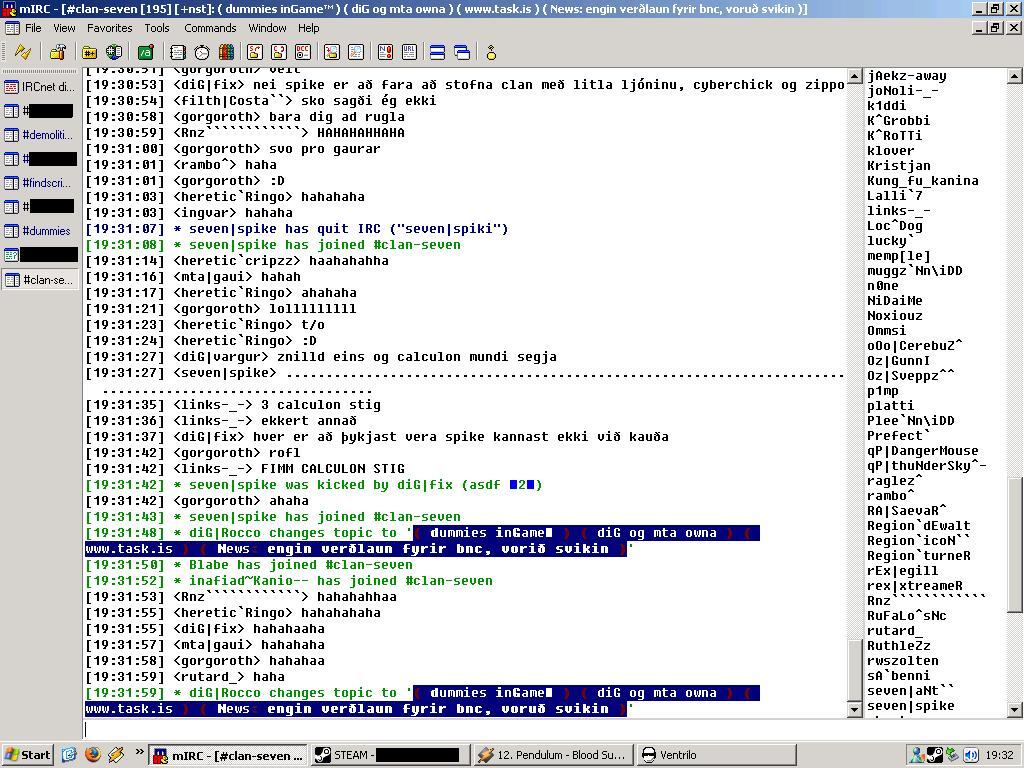Open the DCC Options toolbar icon
1024x768 pixels.
303,52
